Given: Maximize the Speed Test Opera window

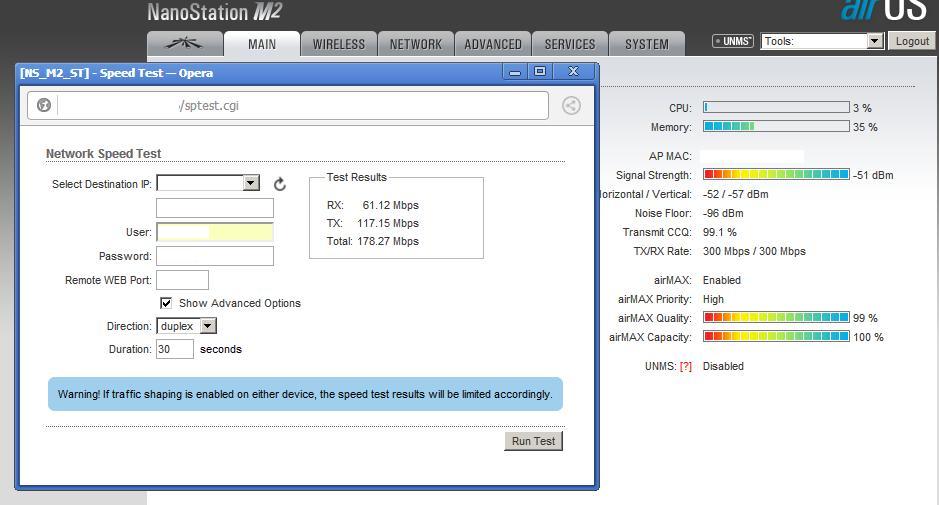Looking at the screenshot, I should click(540, 72).
